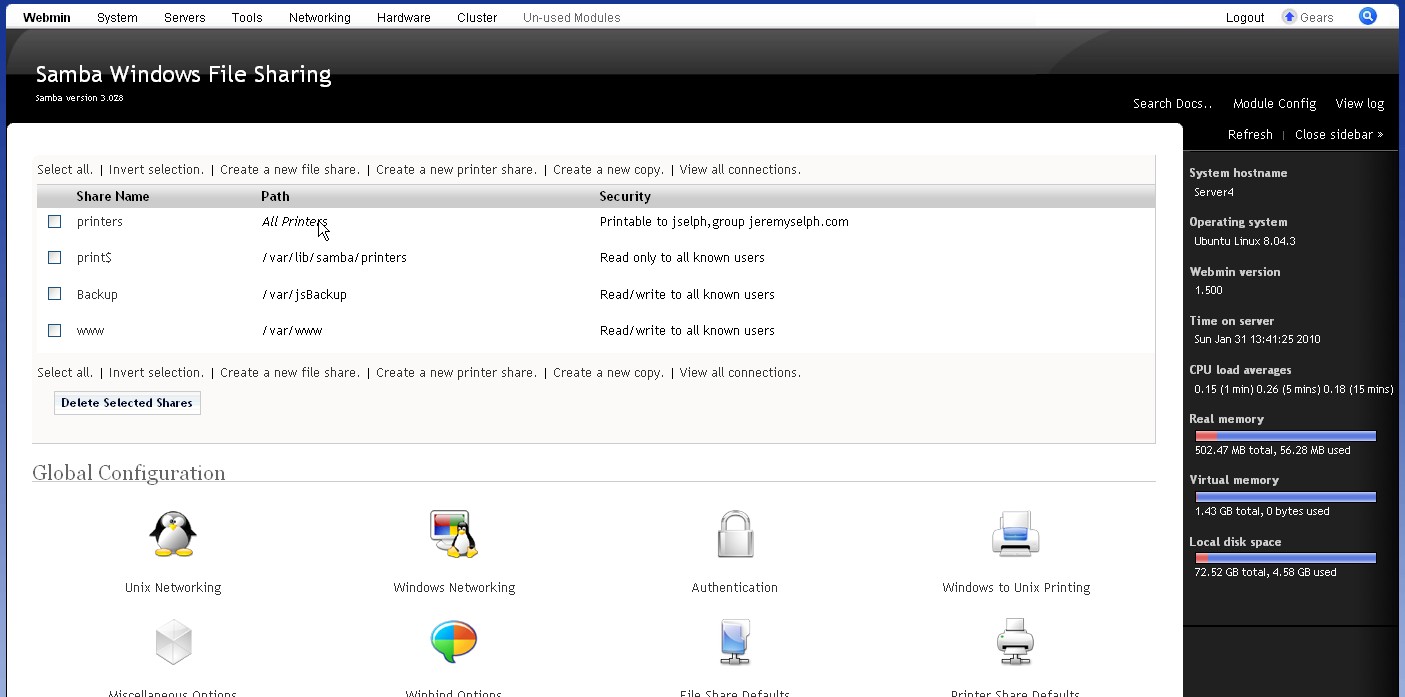Open the Servers menu
The width and height of the screenshot is (1405, 697).
pos(184,18)
